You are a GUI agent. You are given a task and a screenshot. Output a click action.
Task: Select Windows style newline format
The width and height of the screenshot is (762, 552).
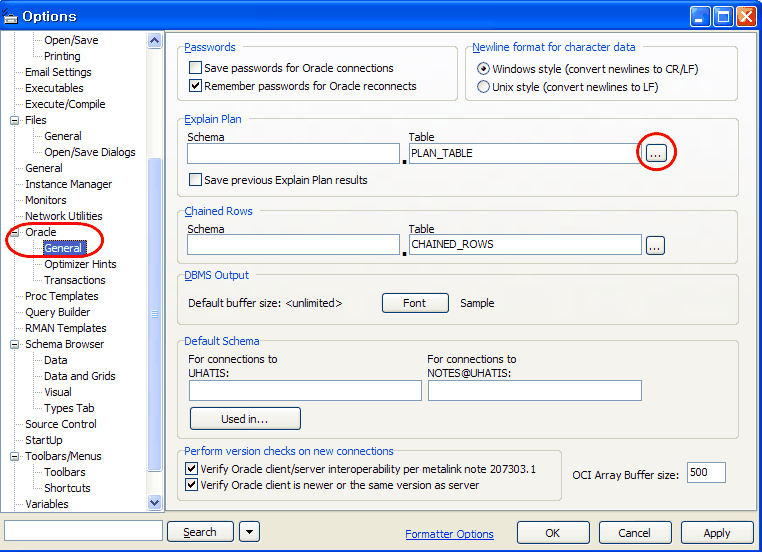tap(484, 69)
